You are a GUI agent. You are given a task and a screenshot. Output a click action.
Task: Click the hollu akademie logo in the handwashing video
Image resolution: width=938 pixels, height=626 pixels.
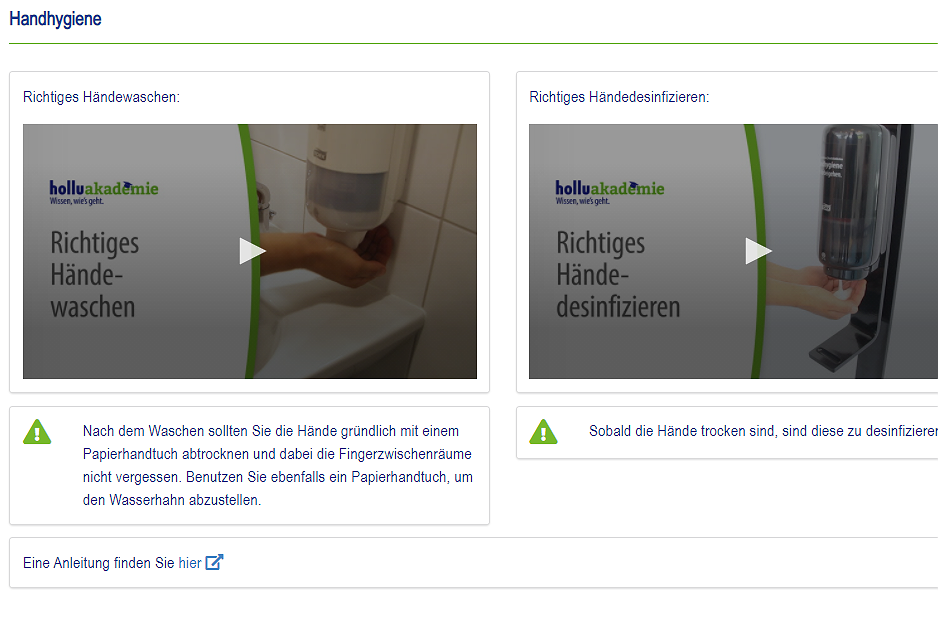(x=104, y=190)
